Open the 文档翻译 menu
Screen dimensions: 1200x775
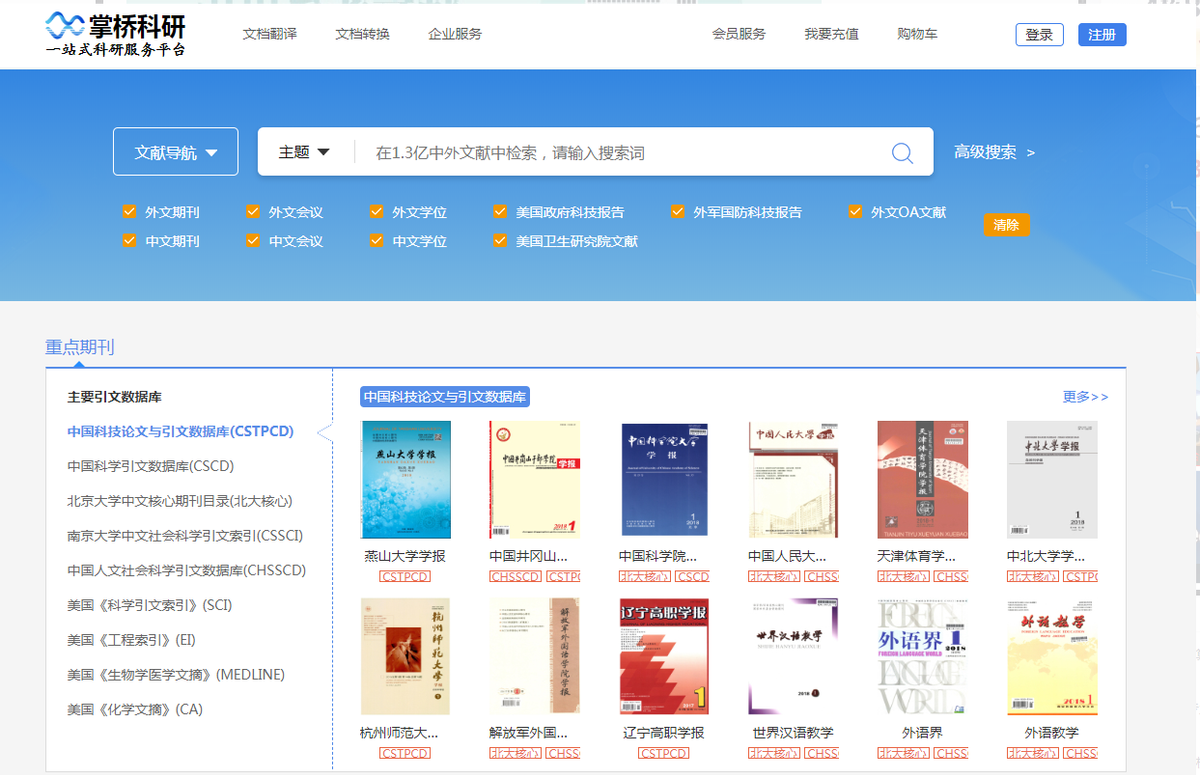(269, 34)
